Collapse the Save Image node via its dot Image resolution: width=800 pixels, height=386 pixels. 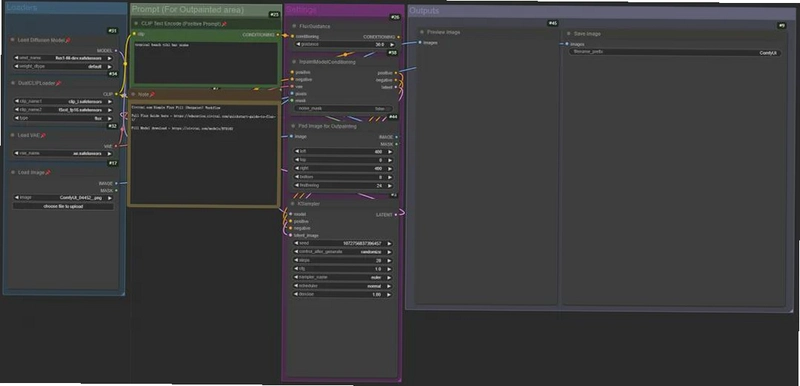569,34
